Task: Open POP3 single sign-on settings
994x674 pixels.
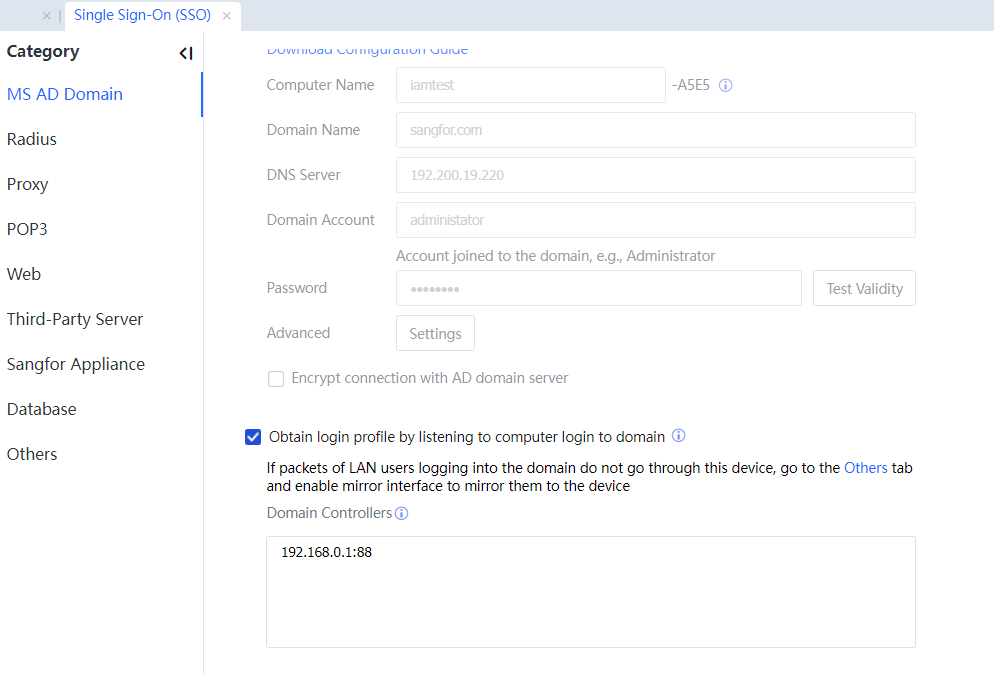Action: coord(27,229)
